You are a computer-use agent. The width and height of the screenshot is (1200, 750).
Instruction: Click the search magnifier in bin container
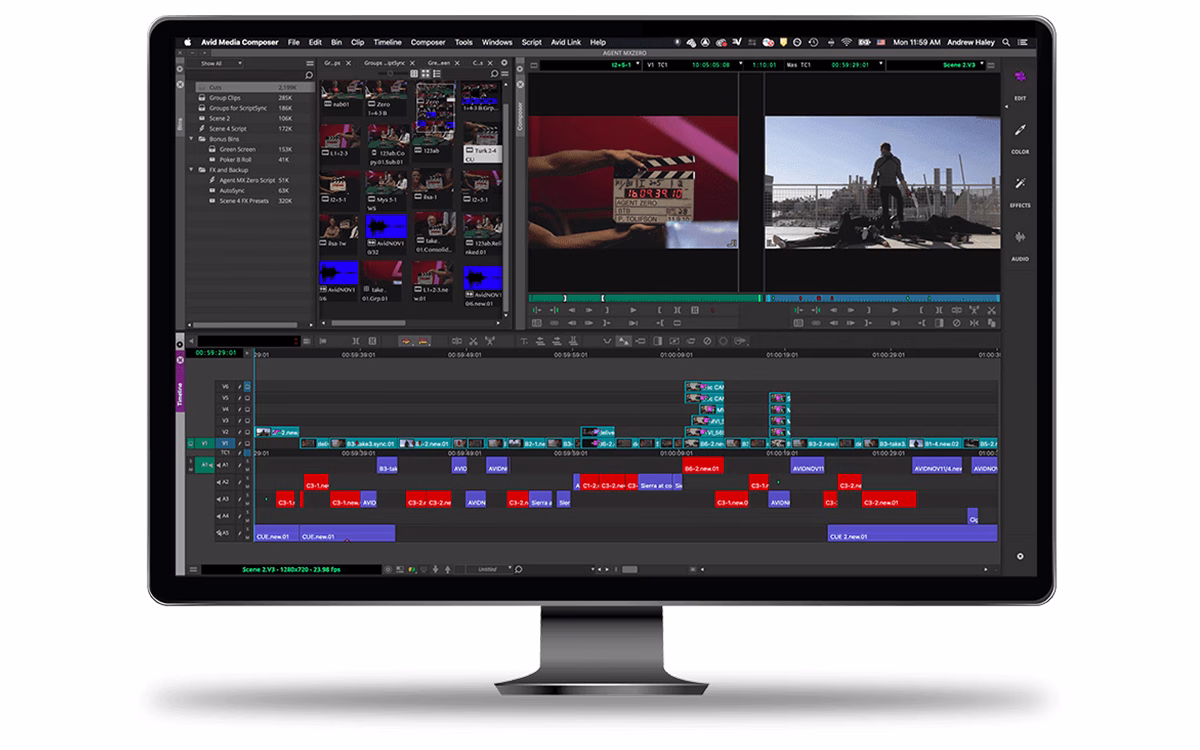(309, 75)
